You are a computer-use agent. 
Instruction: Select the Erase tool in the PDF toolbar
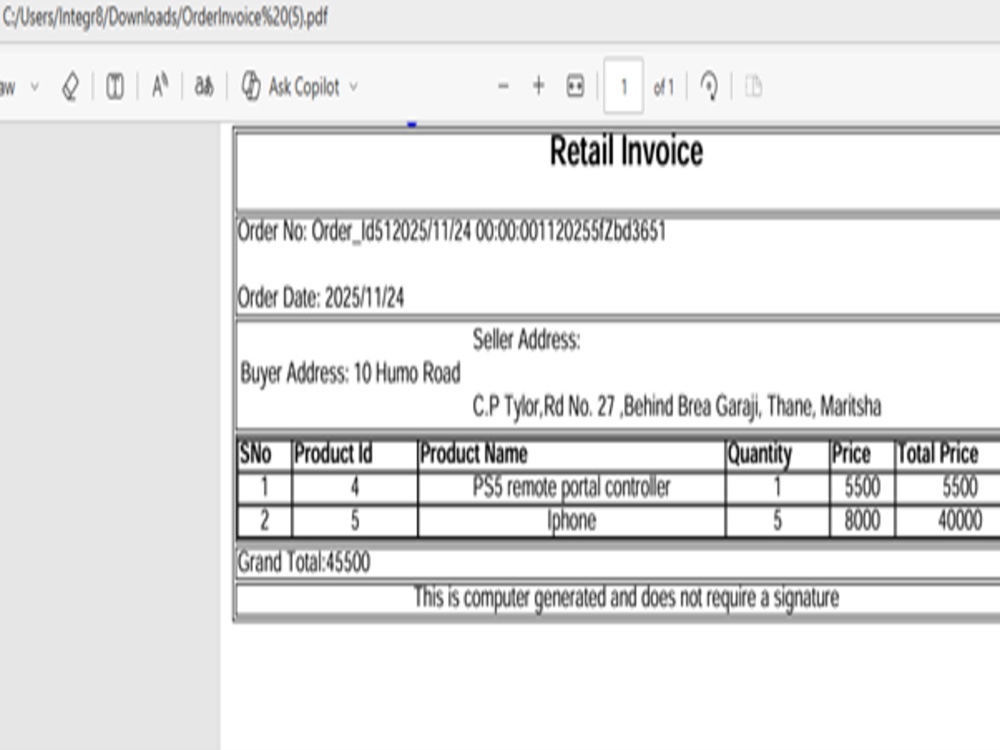click(x=70, y=86)
